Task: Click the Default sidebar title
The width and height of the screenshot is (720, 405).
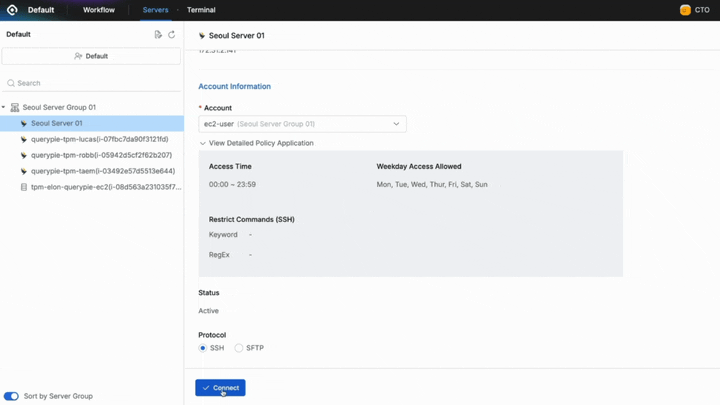Action: click(x=18, y=34)
